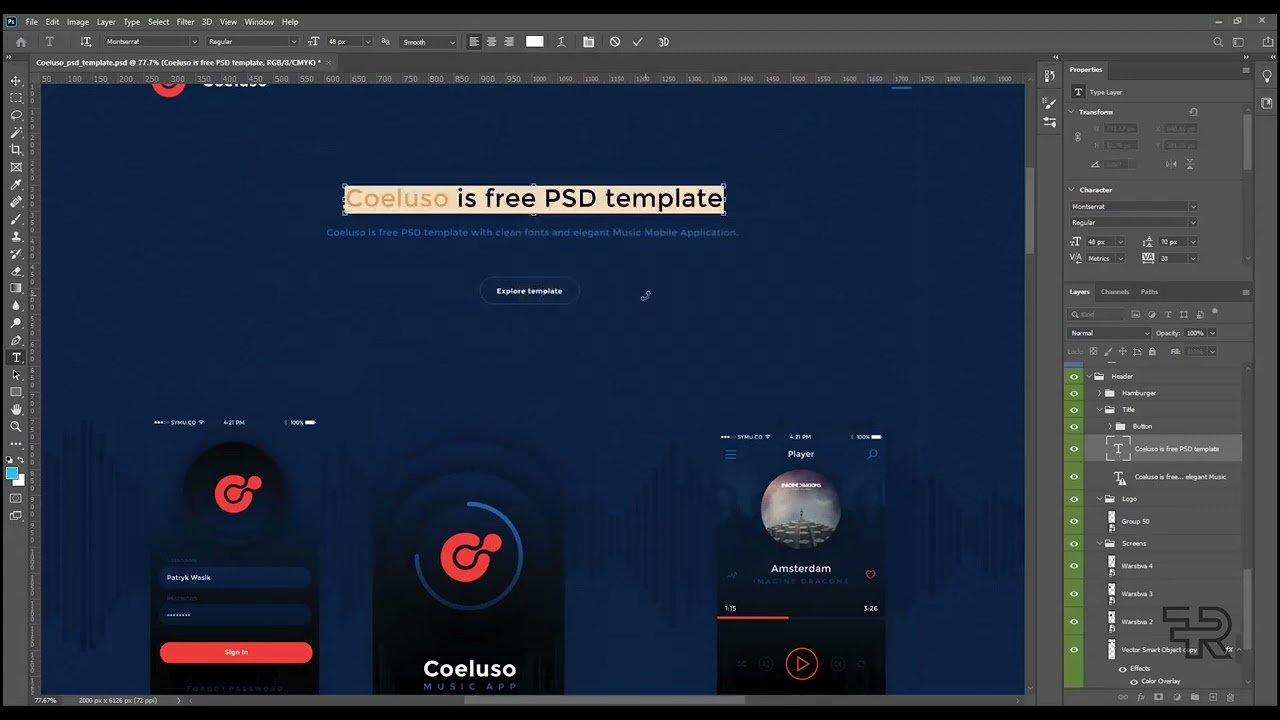Select the Brush tool
Viewport: 1280px width, 720px height.
coord(16,219)
